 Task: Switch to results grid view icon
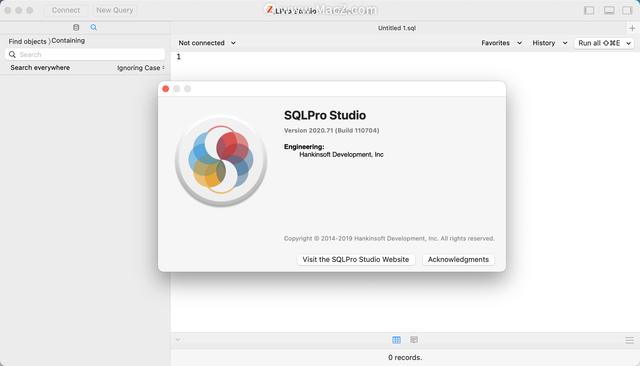[x=396, y=339]
